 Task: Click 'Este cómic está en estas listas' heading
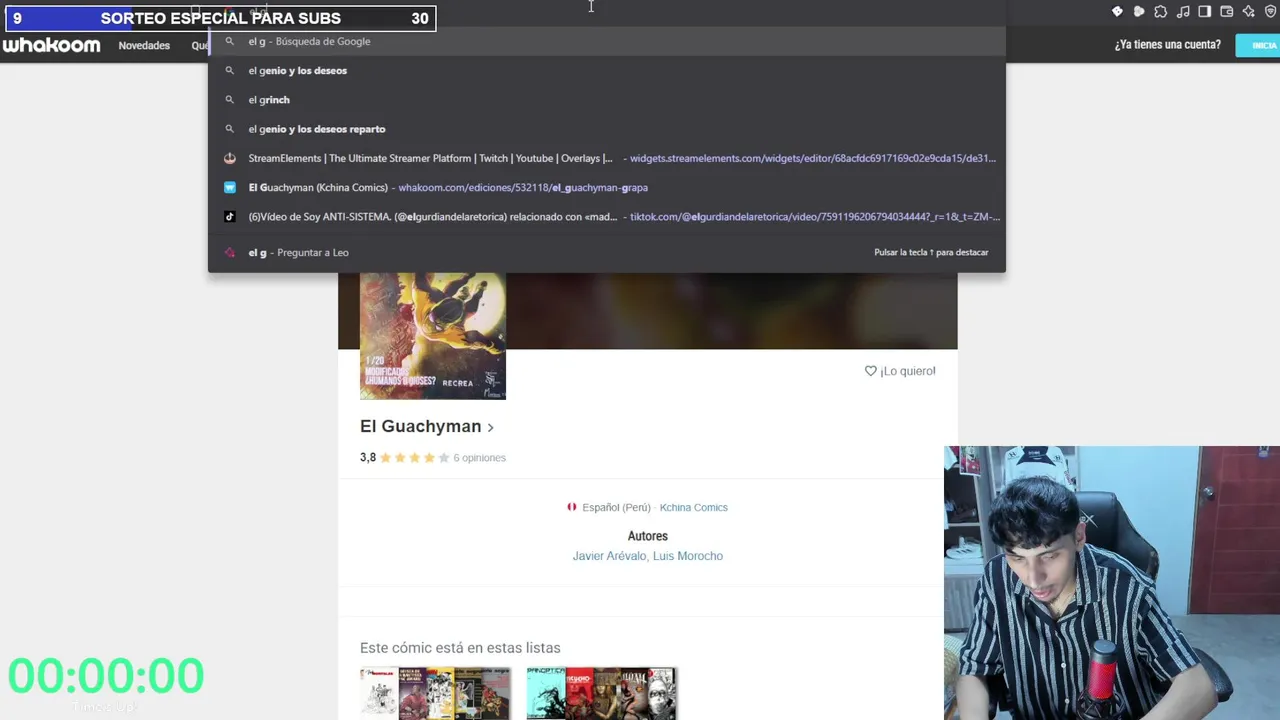click(x=460, y=648)
